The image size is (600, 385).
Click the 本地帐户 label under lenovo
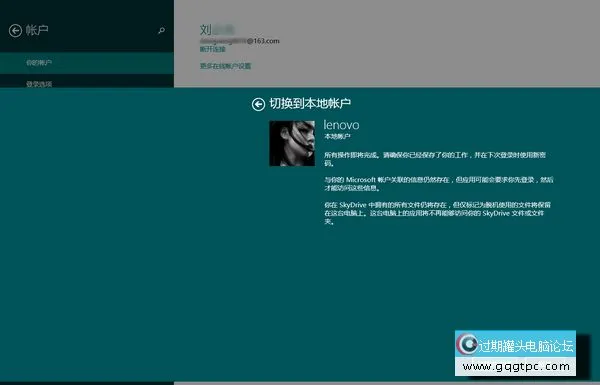click(338, 136)
